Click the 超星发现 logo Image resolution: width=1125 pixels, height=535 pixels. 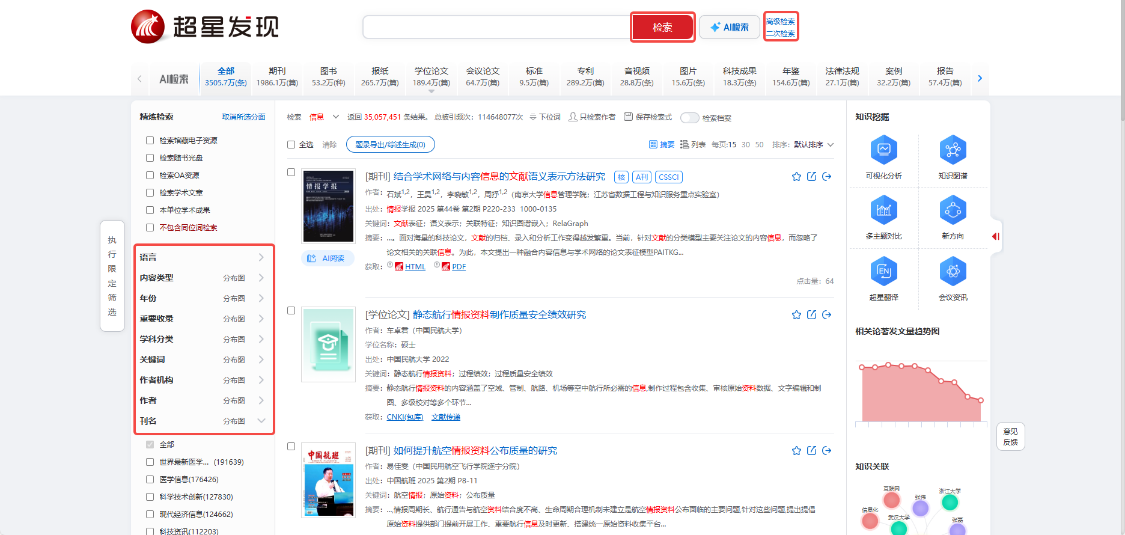pyautogui.click(x=205, y=27)
